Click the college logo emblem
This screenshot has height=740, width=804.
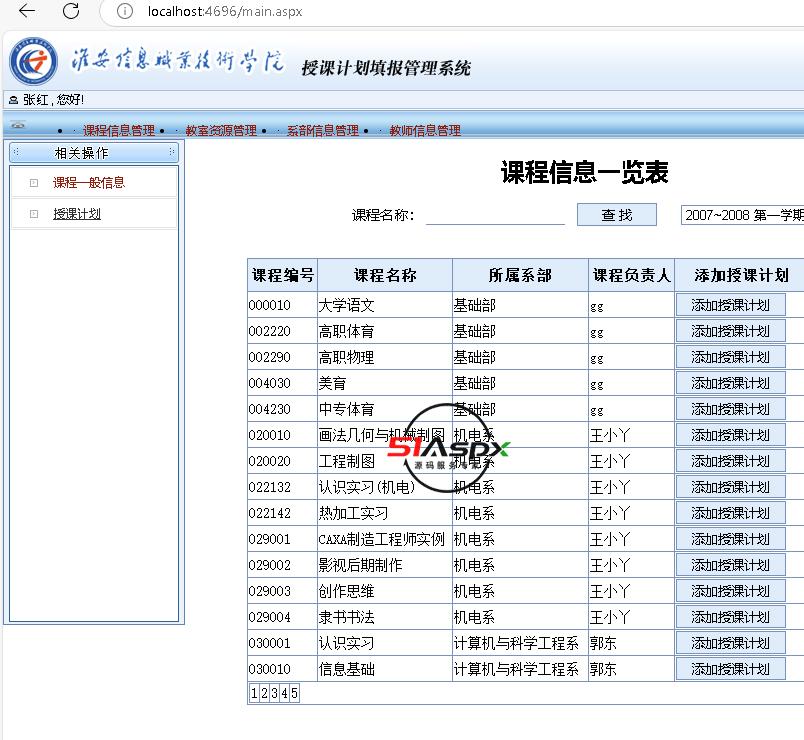(35, 63)
